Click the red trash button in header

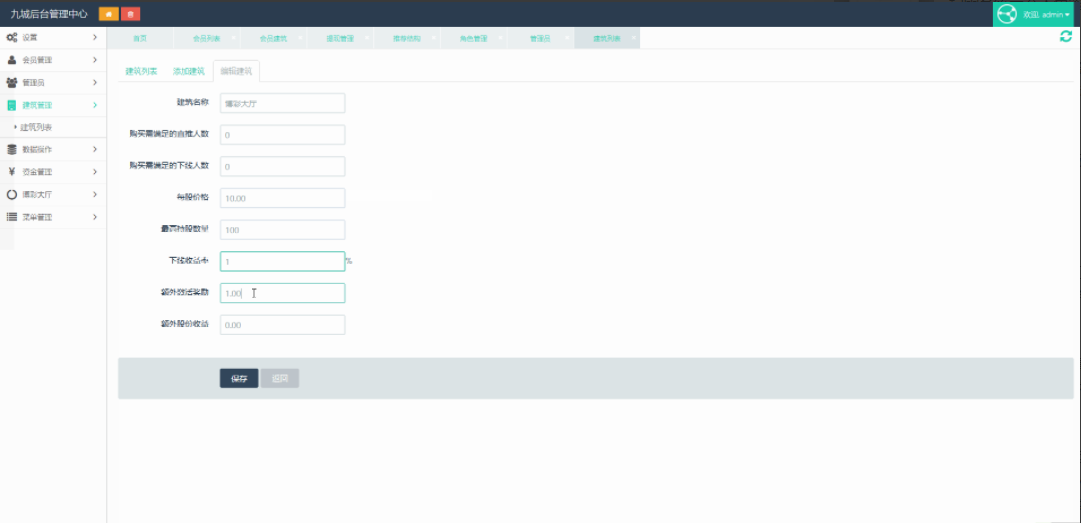point(130,14)
